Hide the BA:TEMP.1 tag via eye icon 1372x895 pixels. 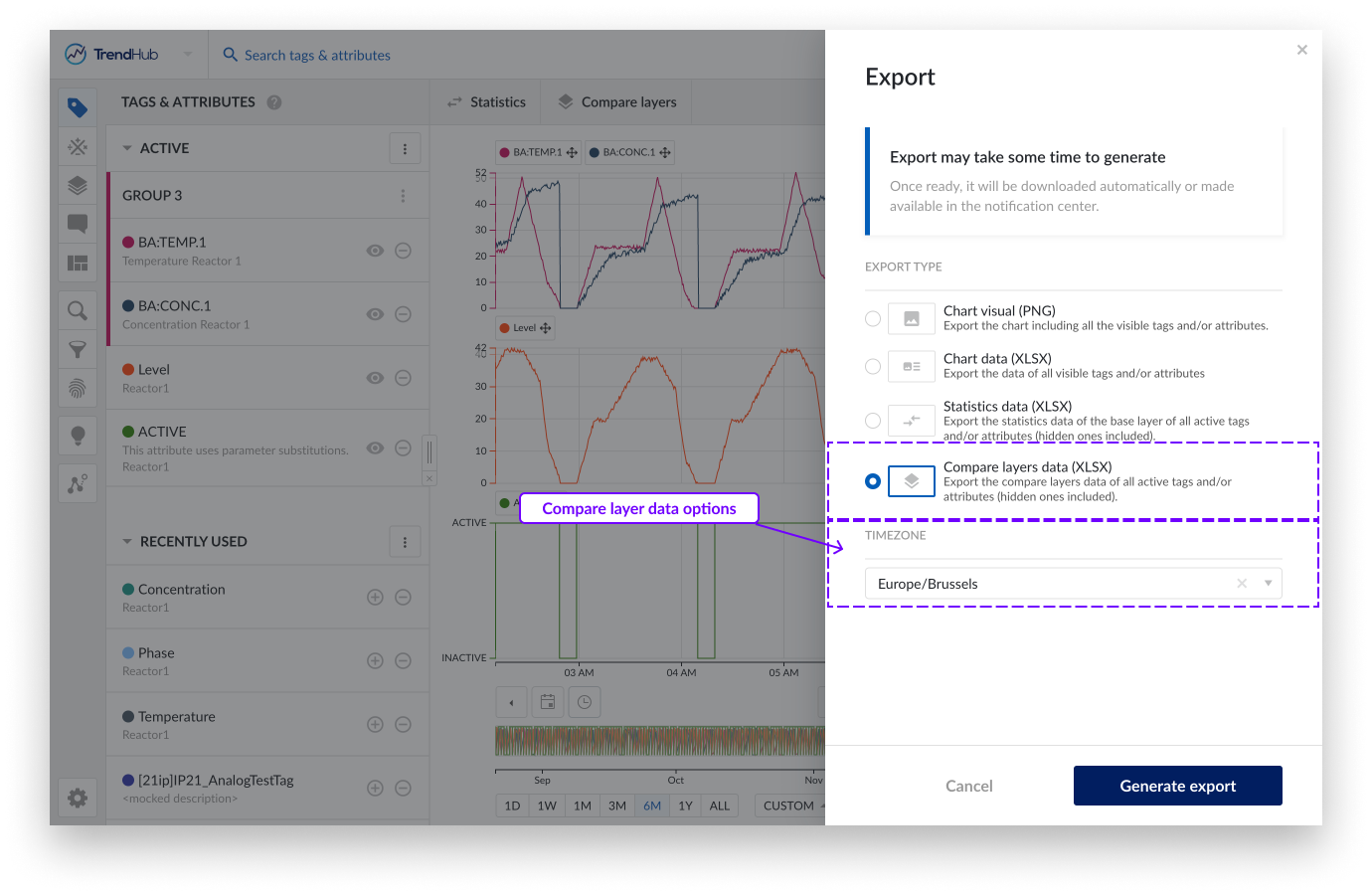click(x=375, y=251)
